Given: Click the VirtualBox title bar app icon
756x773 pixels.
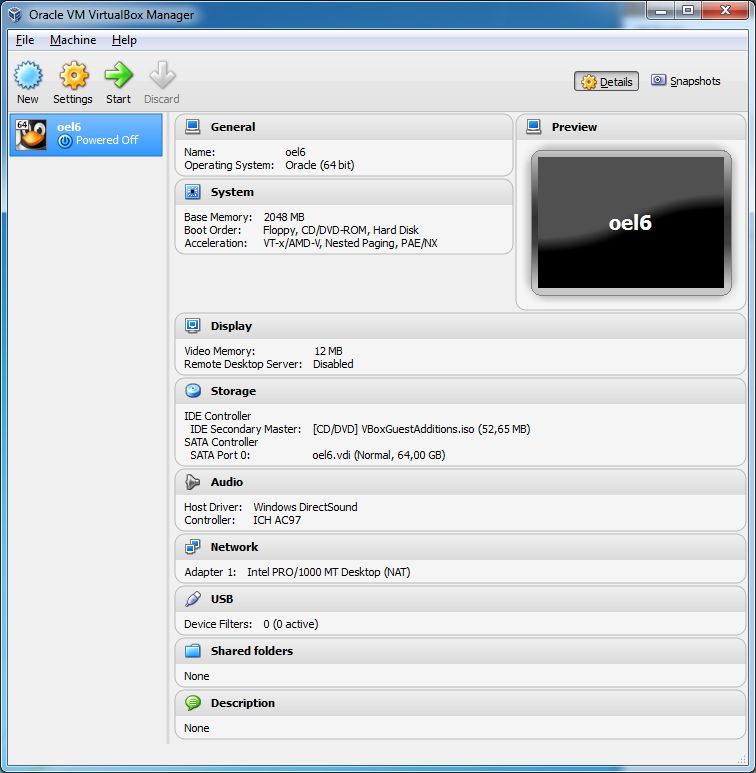Looking at the screenshot, I should coord(15,14).
